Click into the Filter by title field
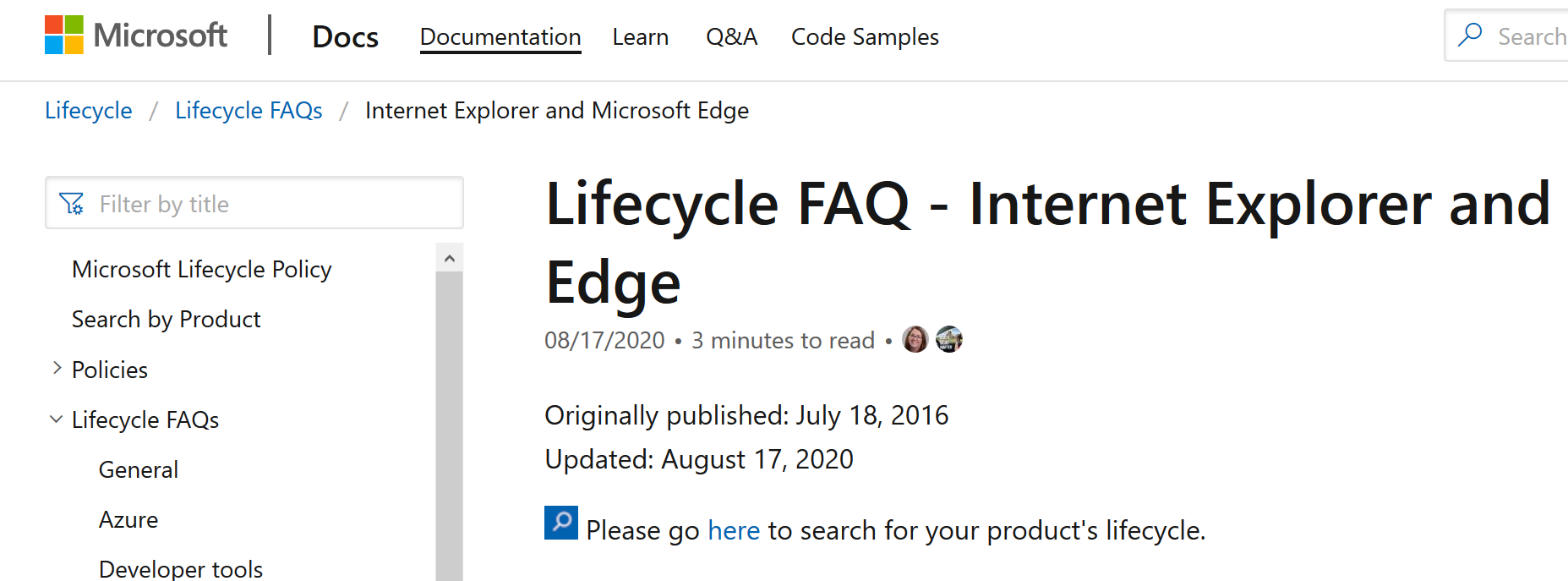Viewport: 1568px width, 581px height. pos(254,203)
